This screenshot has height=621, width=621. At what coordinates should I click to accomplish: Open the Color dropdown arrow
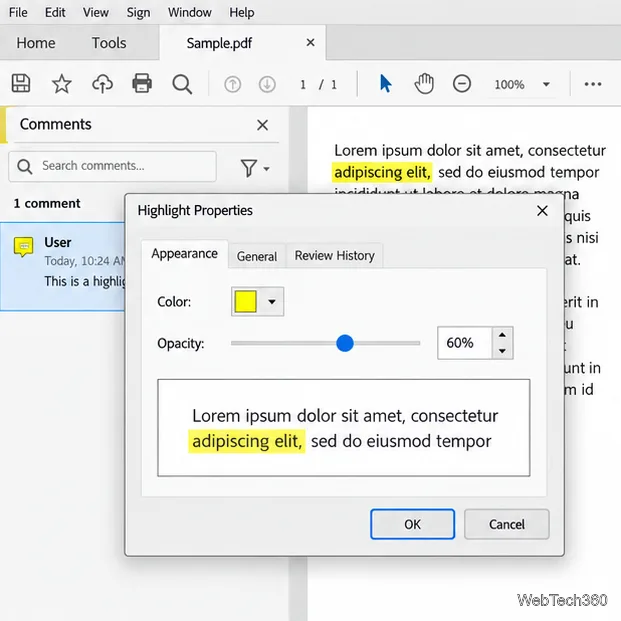click(272, 302)
